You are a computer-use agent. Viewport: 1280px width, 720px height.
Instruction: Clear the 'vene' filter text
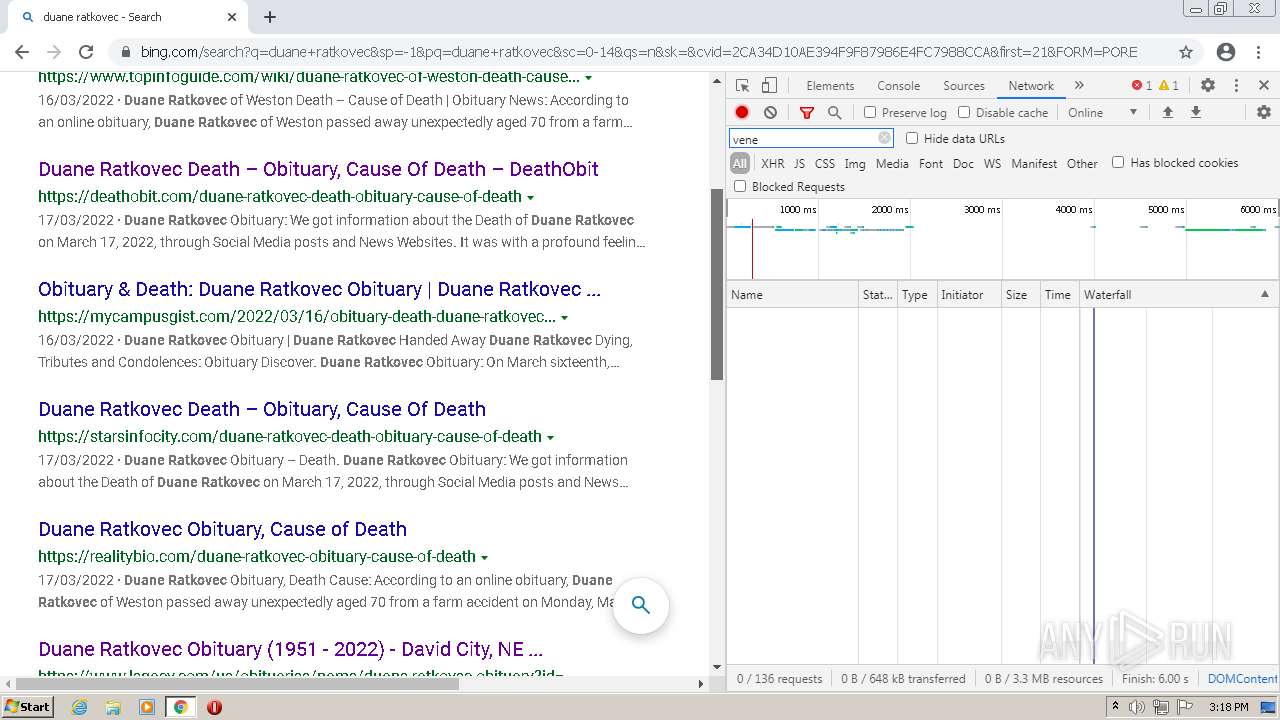point(884,138)
